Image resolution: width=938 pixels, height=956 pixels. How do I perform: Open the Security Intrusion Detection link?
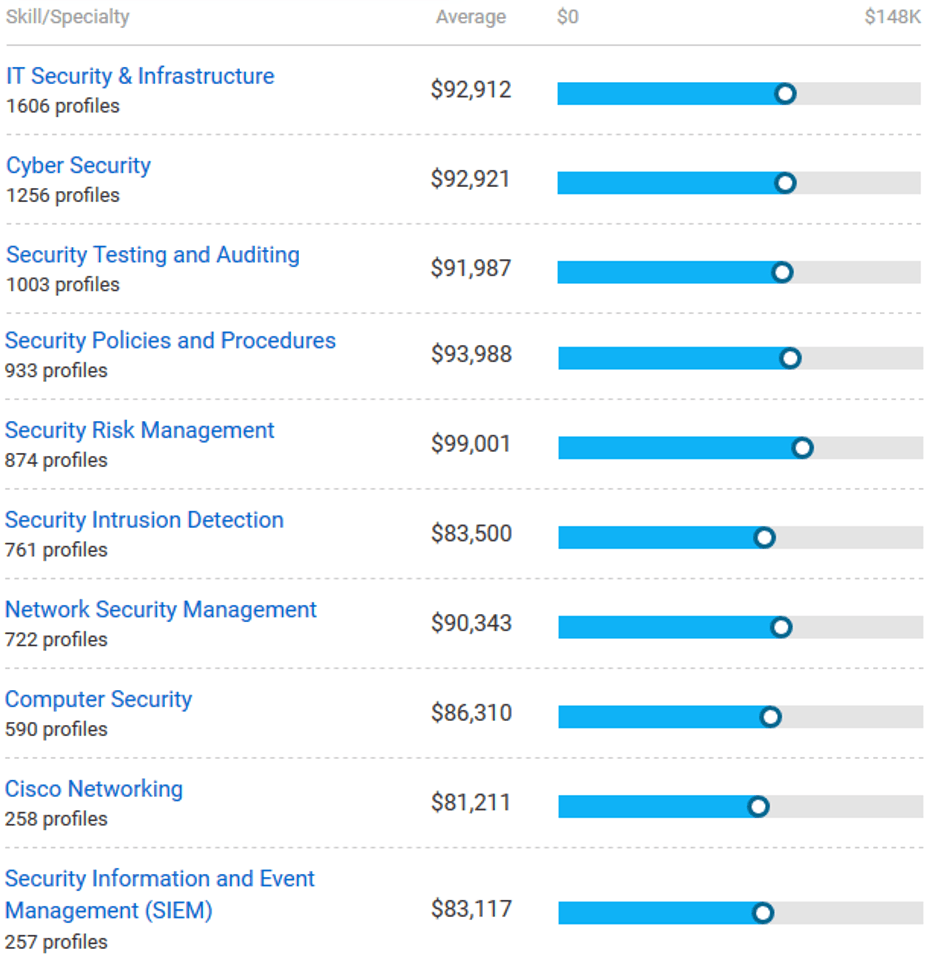(145, 520)
